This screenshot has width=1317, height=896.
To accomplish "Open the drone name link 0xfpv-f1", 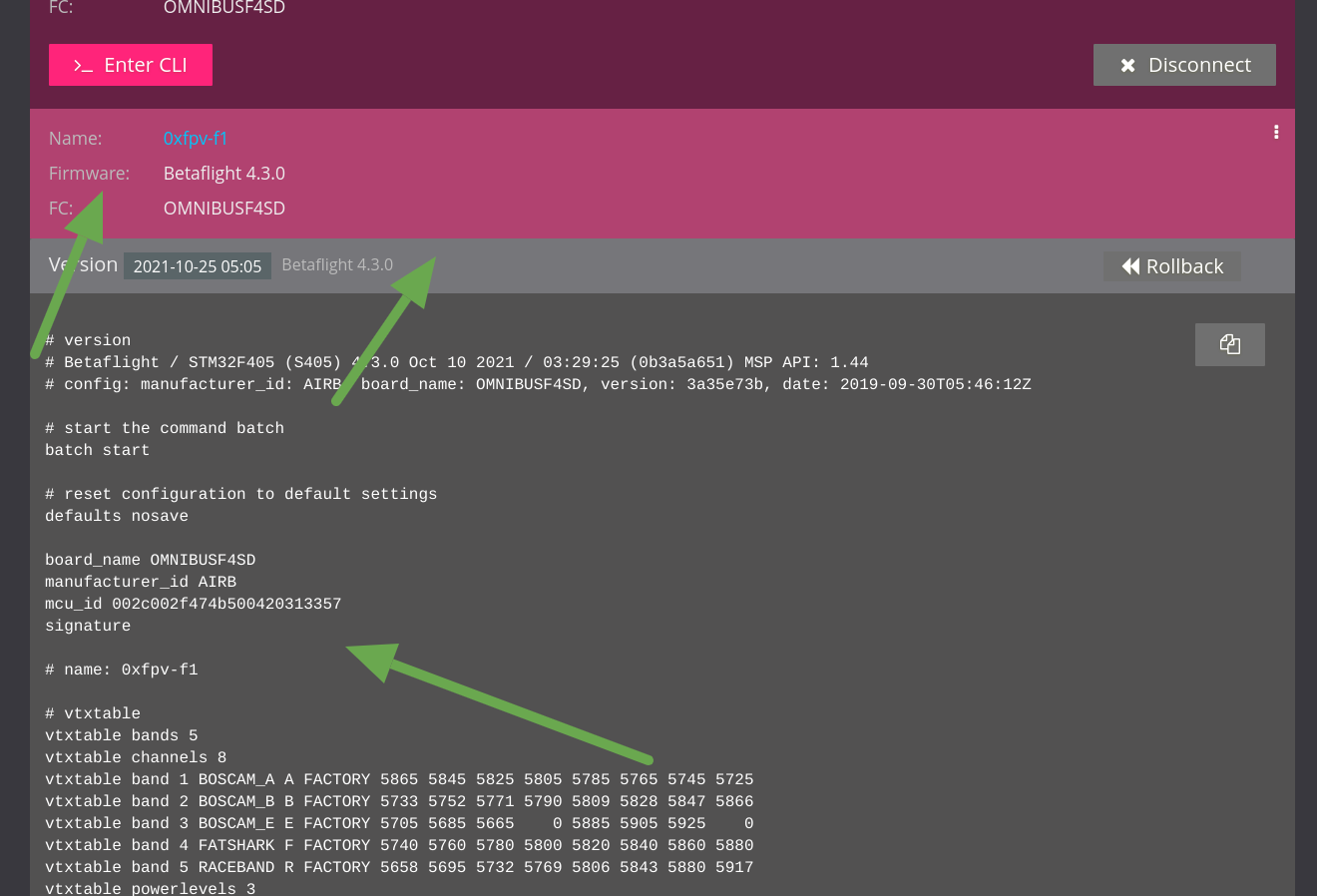I will (x=195, y=138).
